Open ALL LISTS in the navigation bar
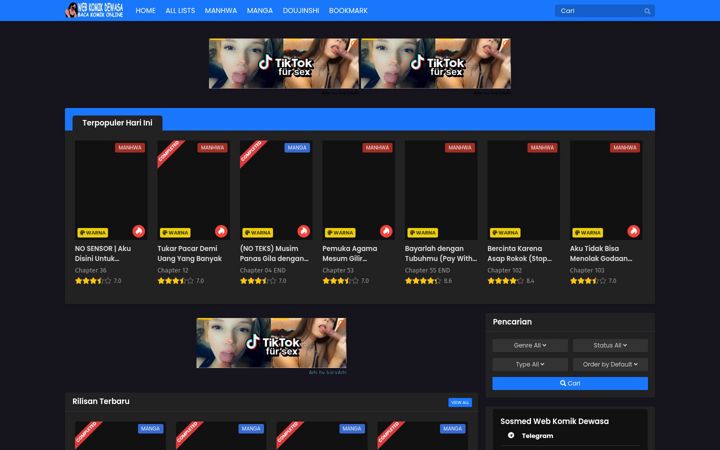Image resolution: width=720 pixels, height=450 pixels. click(180, 11)
